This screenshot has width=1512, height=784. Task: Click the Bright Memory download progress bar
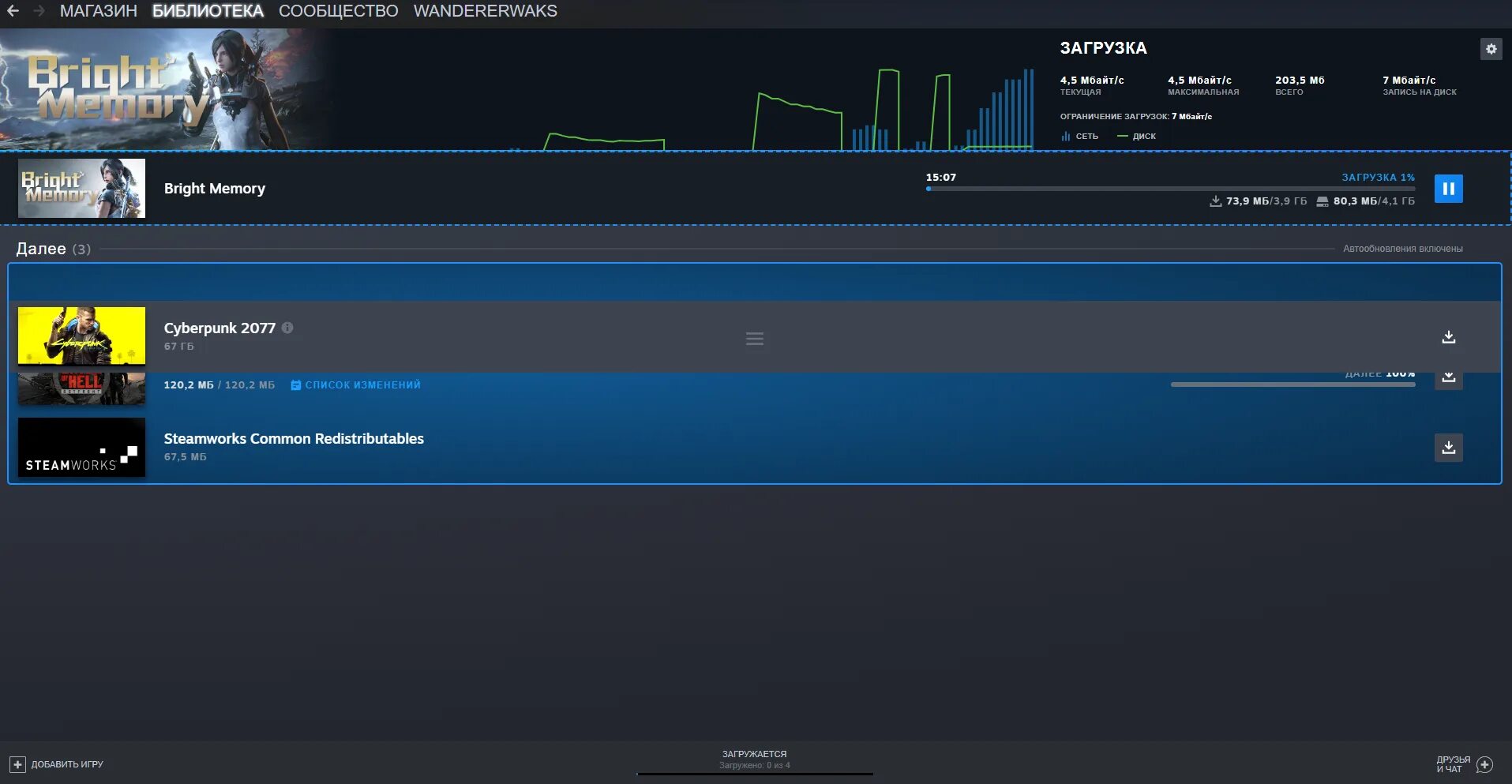point(1170,189)
